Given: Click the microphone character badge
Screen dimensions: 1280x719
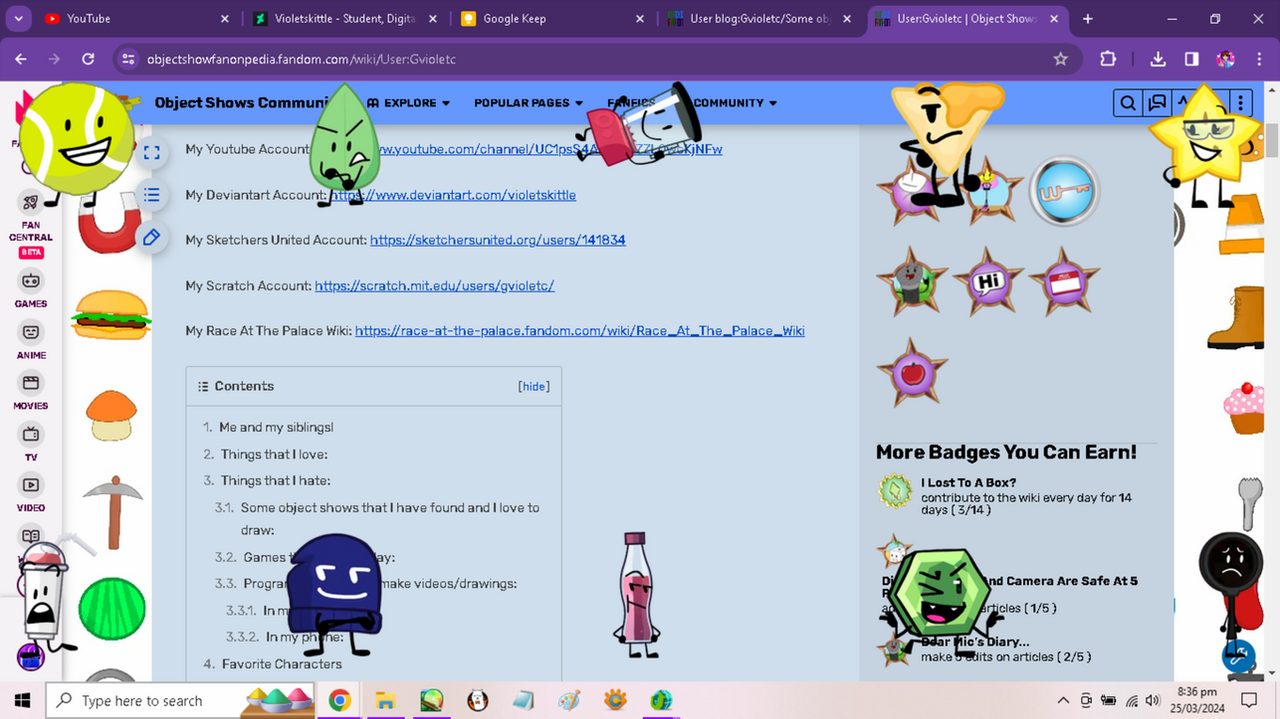Looking at the screenshot, I should click(912, 281).
